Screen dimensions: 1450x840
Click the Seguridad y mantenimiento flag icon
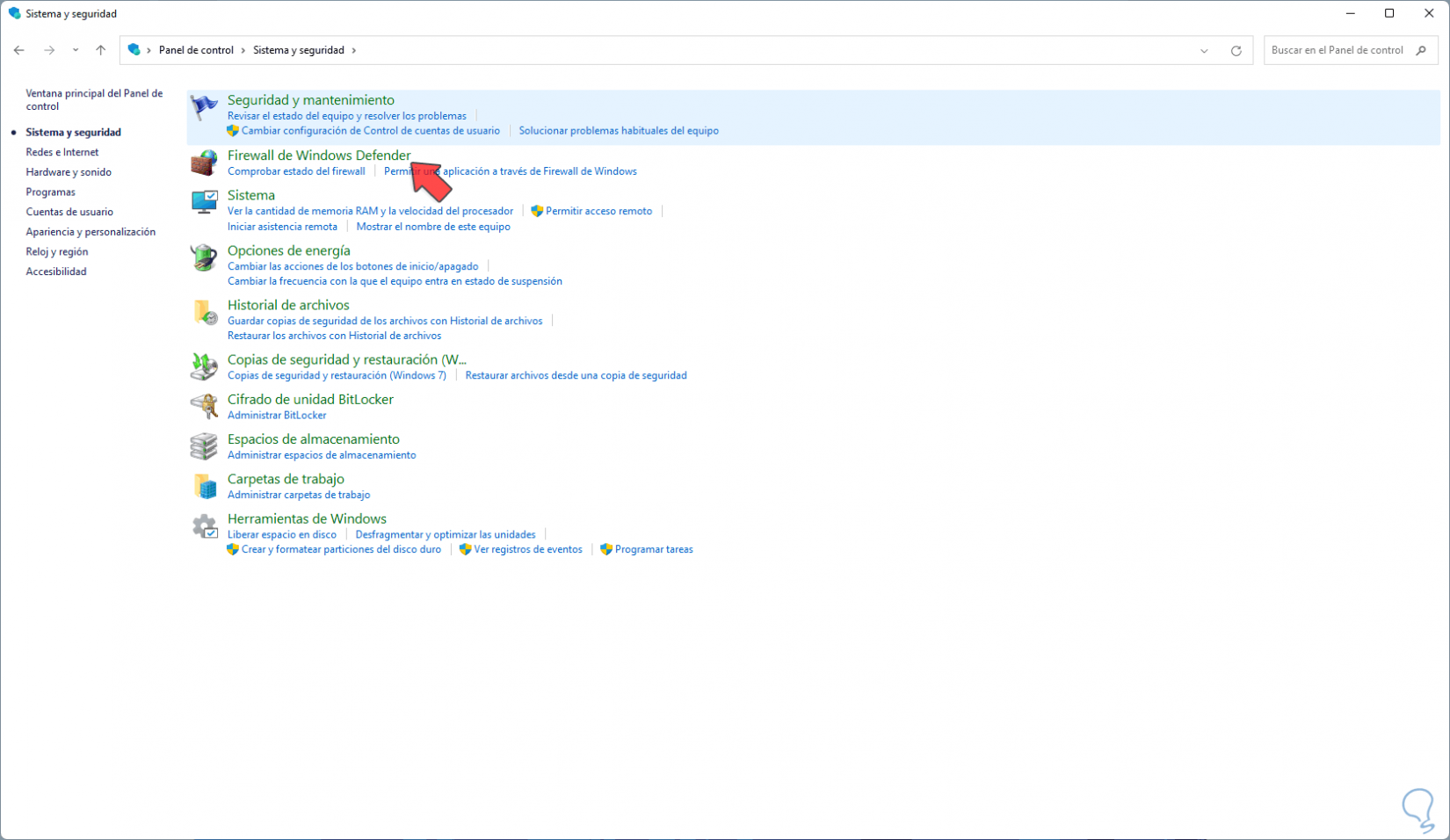coord(204,107)
